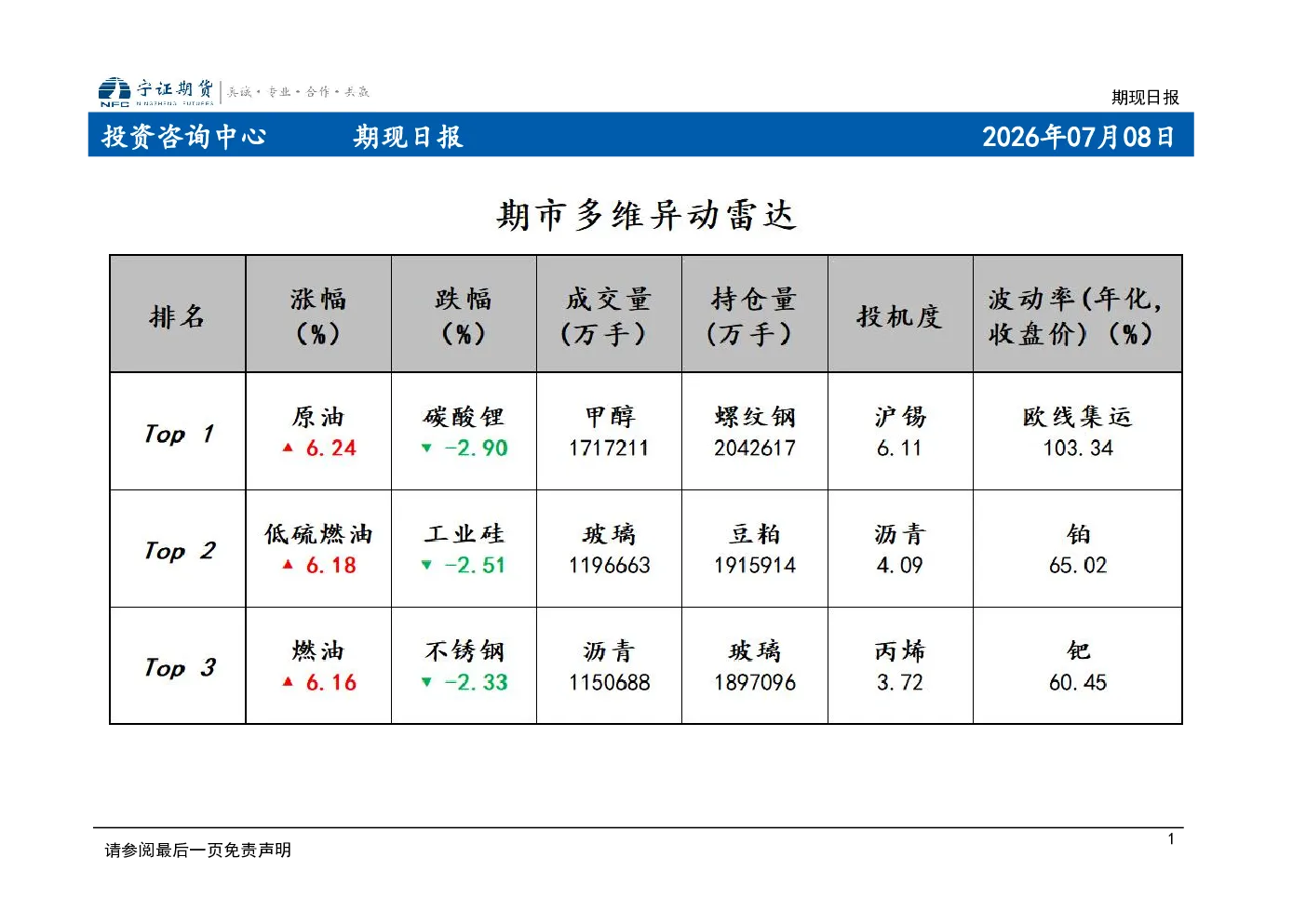The width and height of the screenshot is (1306, 924).
Task: Click the volume value 1150688
Action: 609,682
